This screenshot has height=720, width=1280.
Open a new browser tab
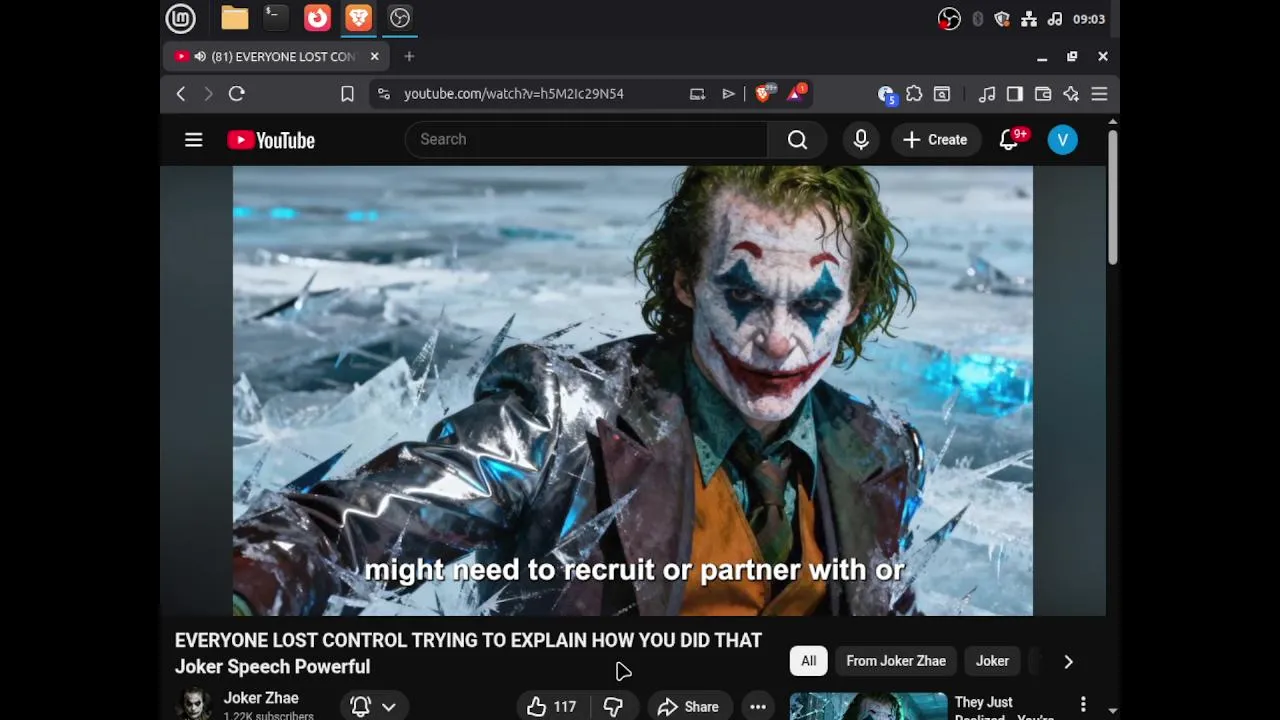[409, 57]
